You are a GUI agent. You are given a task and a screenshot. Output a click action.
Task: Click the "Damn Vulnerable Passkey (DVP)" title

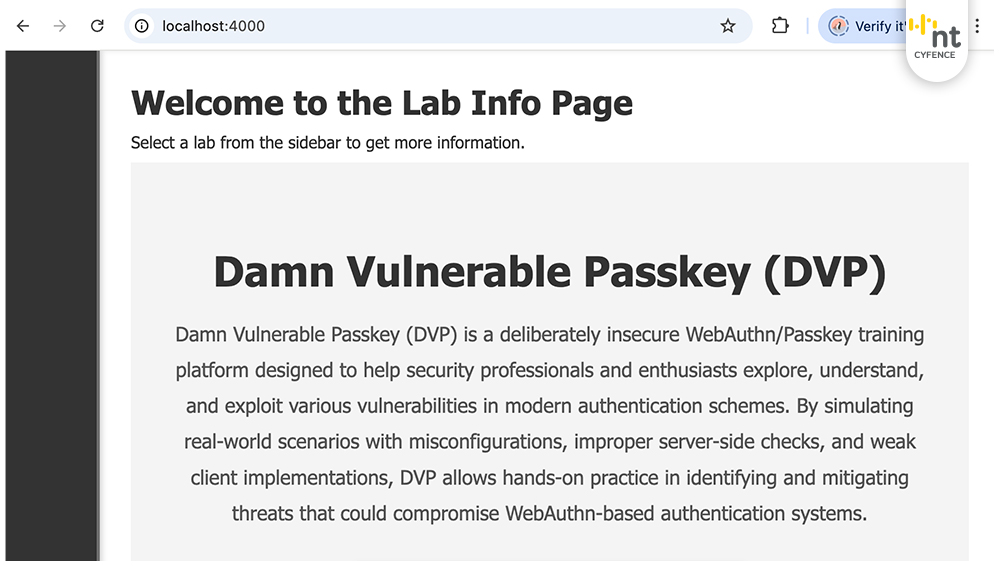549,271
